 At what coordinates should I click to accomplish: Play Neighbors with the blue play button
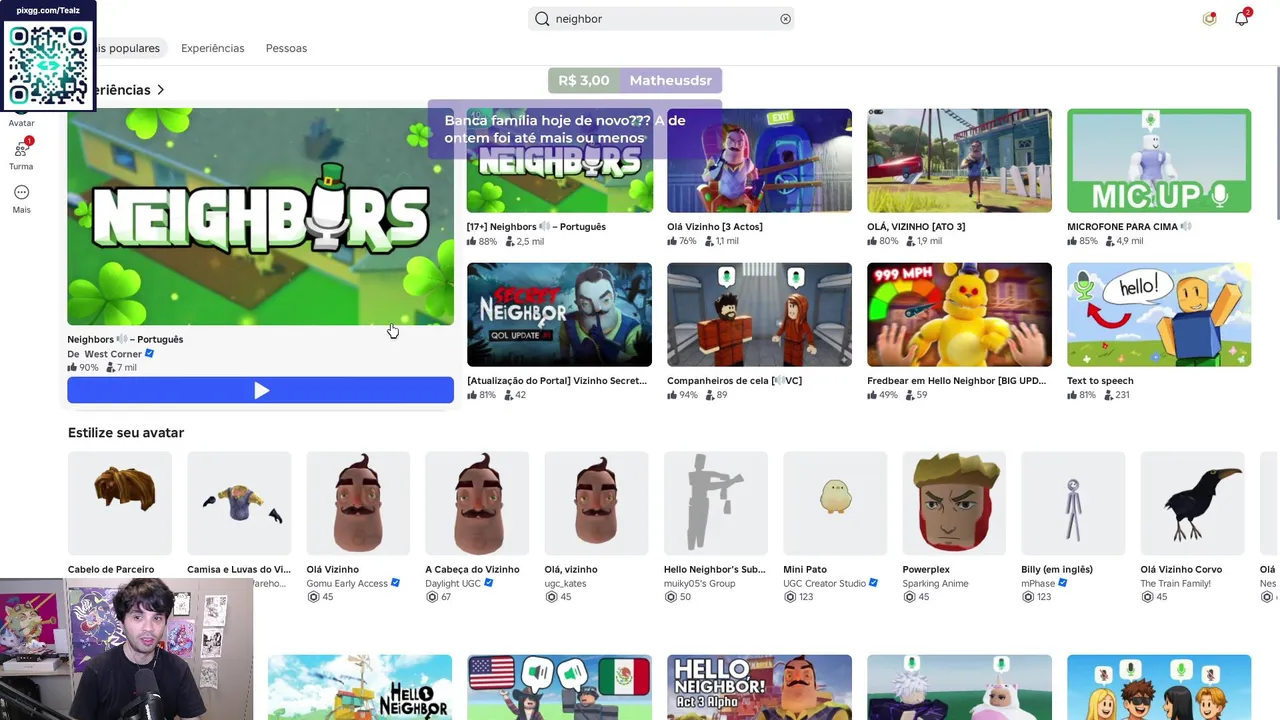(260, 390)
